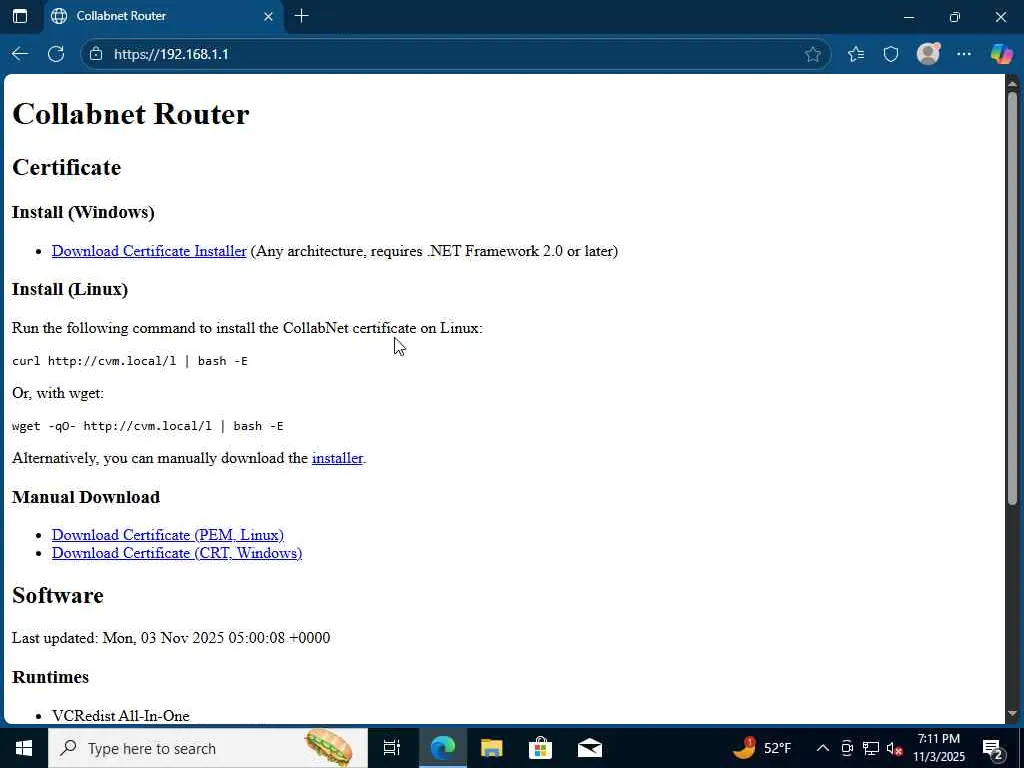1024x768 pixels.
Task: Open a new tab with plus button
Action: click(301, 16)
